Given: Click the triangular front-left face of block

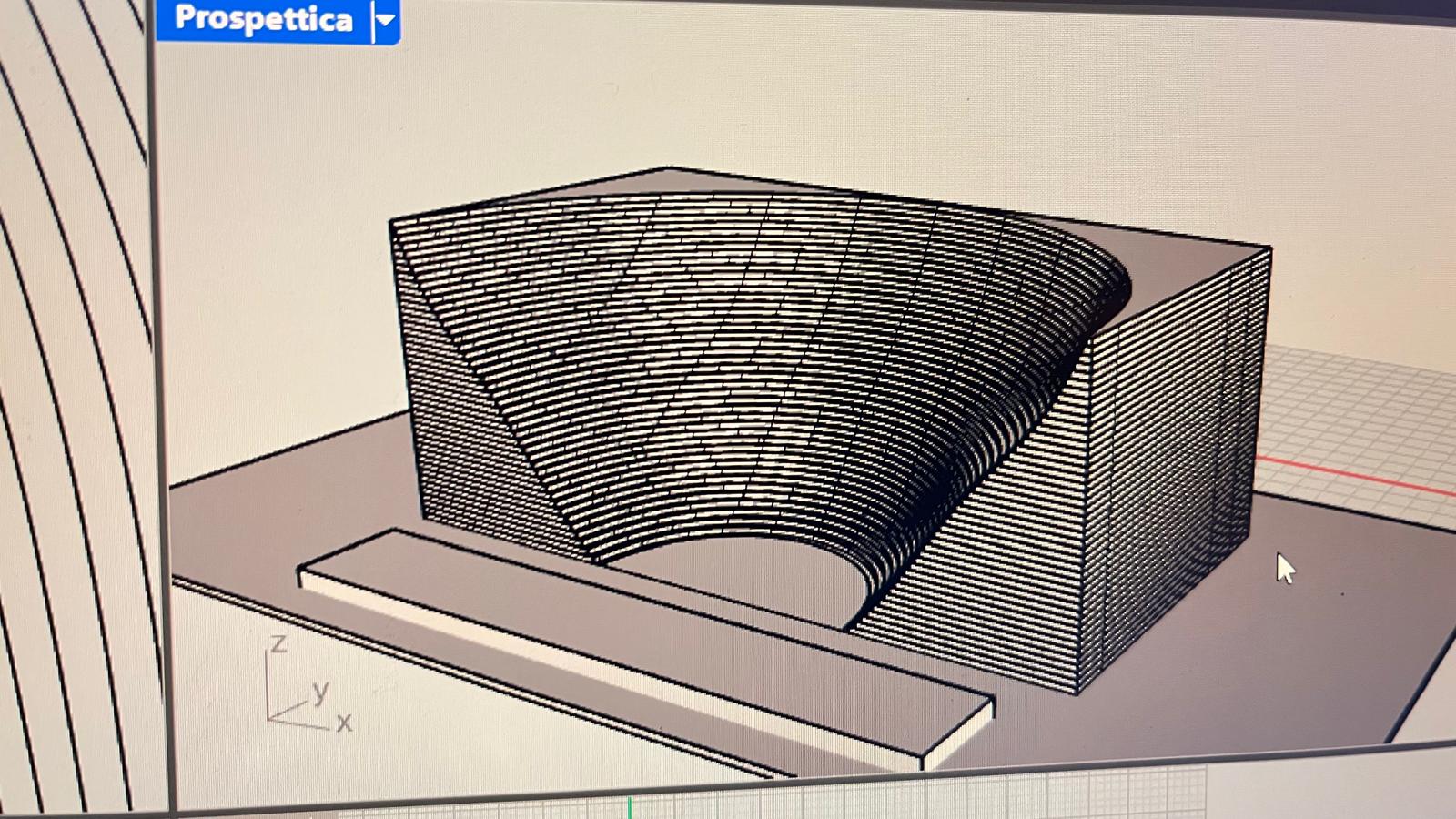Looking at the screenshot, I should 473,437.
